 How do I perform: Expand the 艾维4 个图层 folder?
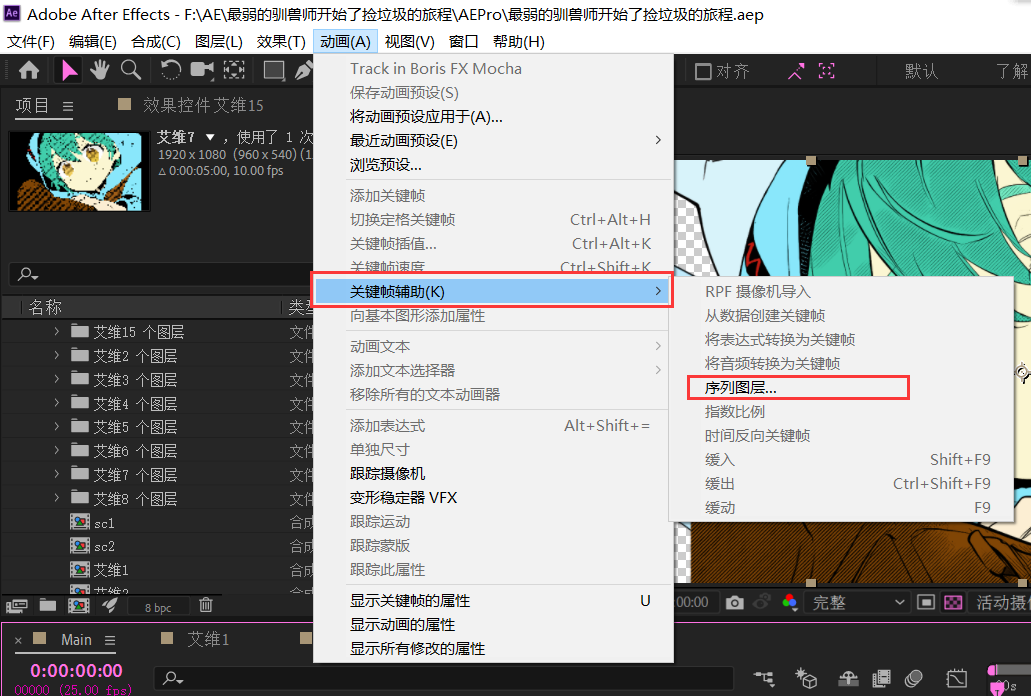(57, 403)
